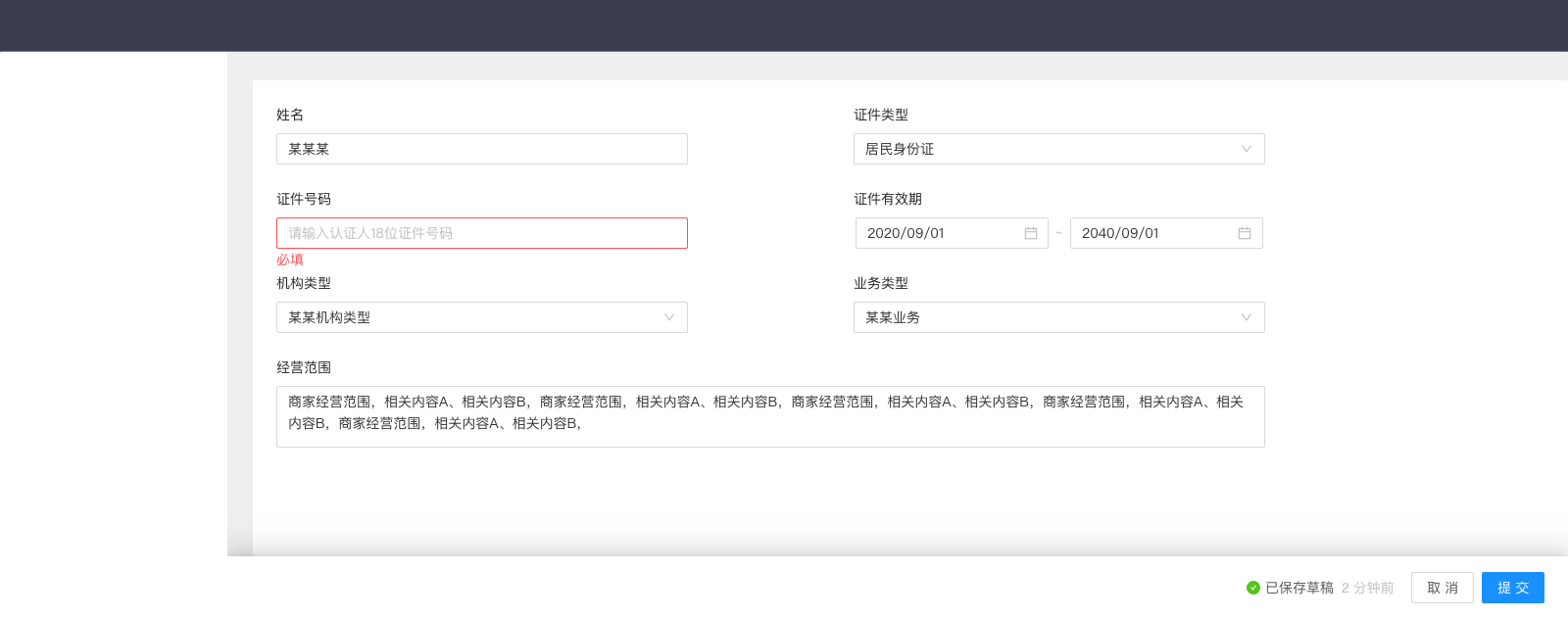
Task: Click the 姓名 input field containing 某某某
Action: tap(481, 149)
